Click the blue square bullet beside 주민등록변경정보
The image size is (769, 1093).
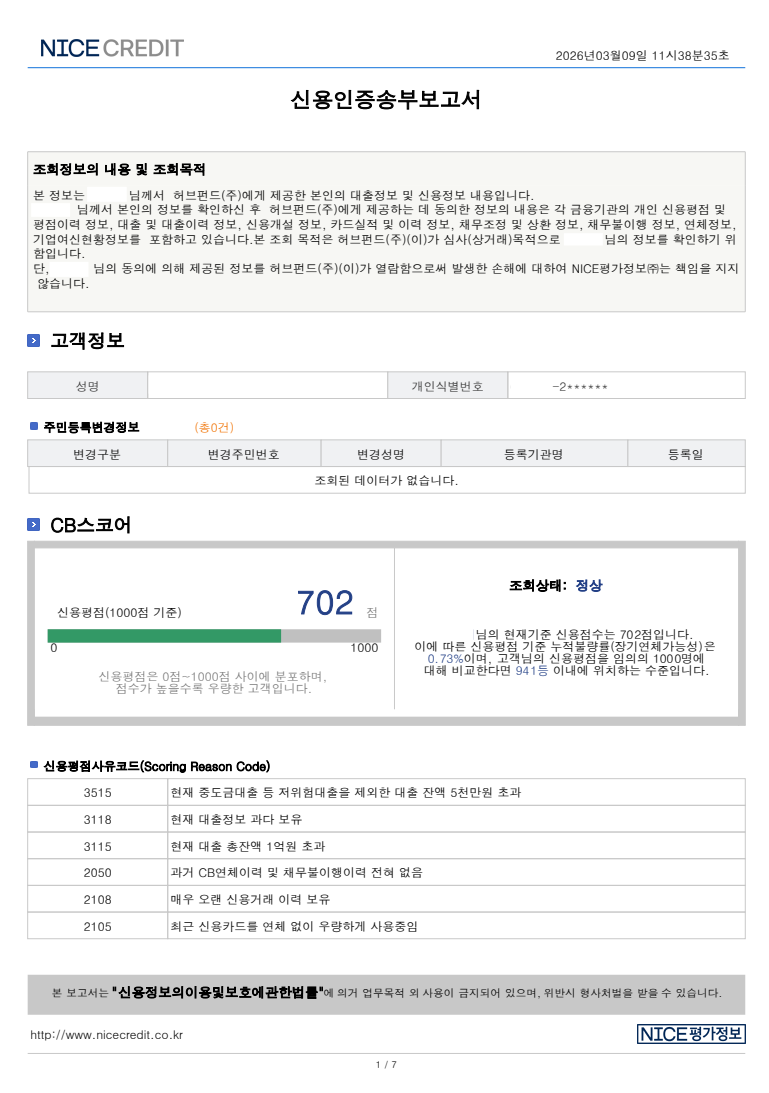pos(34,427)
